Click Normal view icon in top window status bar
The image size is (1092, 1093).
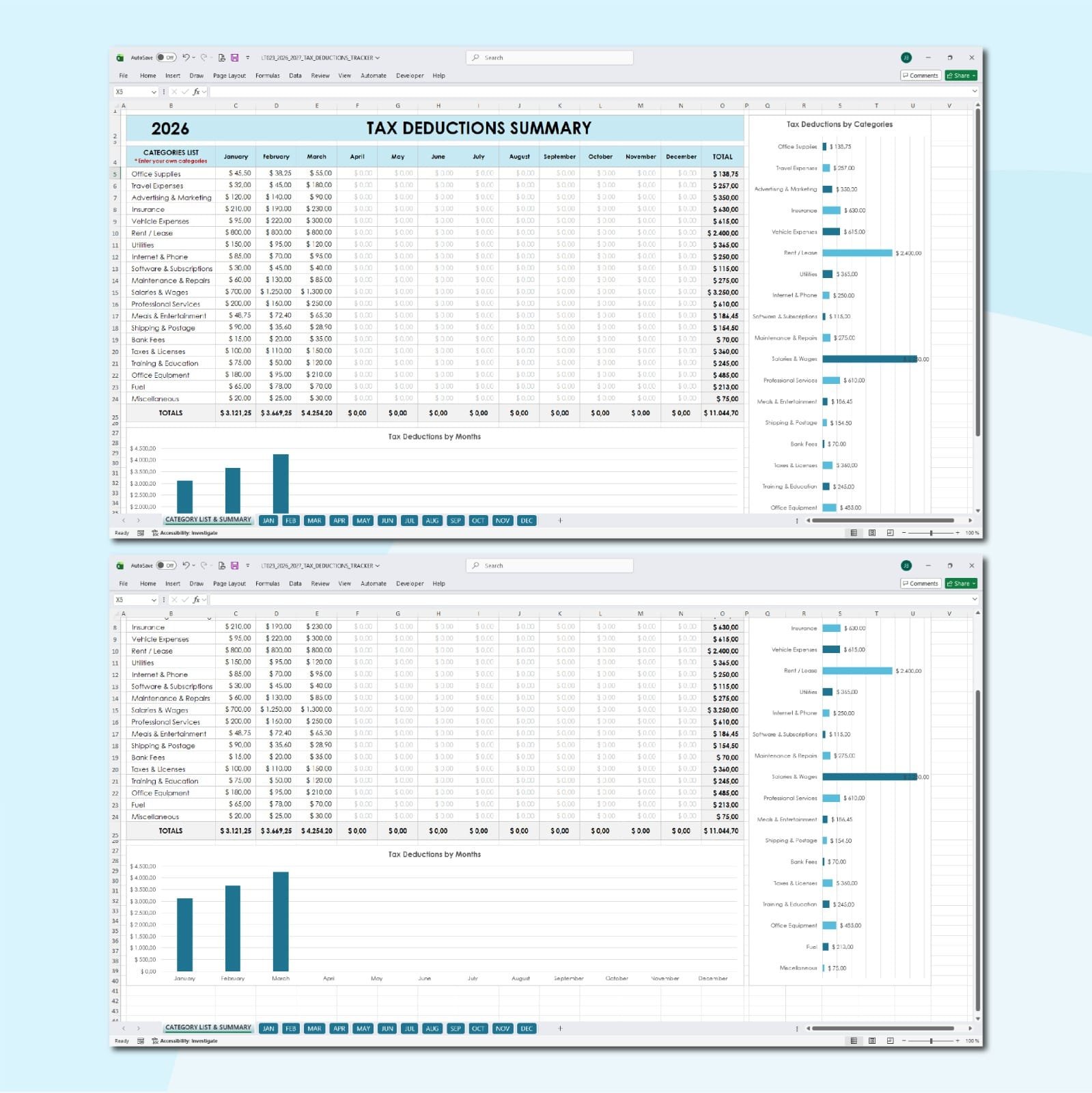[854, 533]
